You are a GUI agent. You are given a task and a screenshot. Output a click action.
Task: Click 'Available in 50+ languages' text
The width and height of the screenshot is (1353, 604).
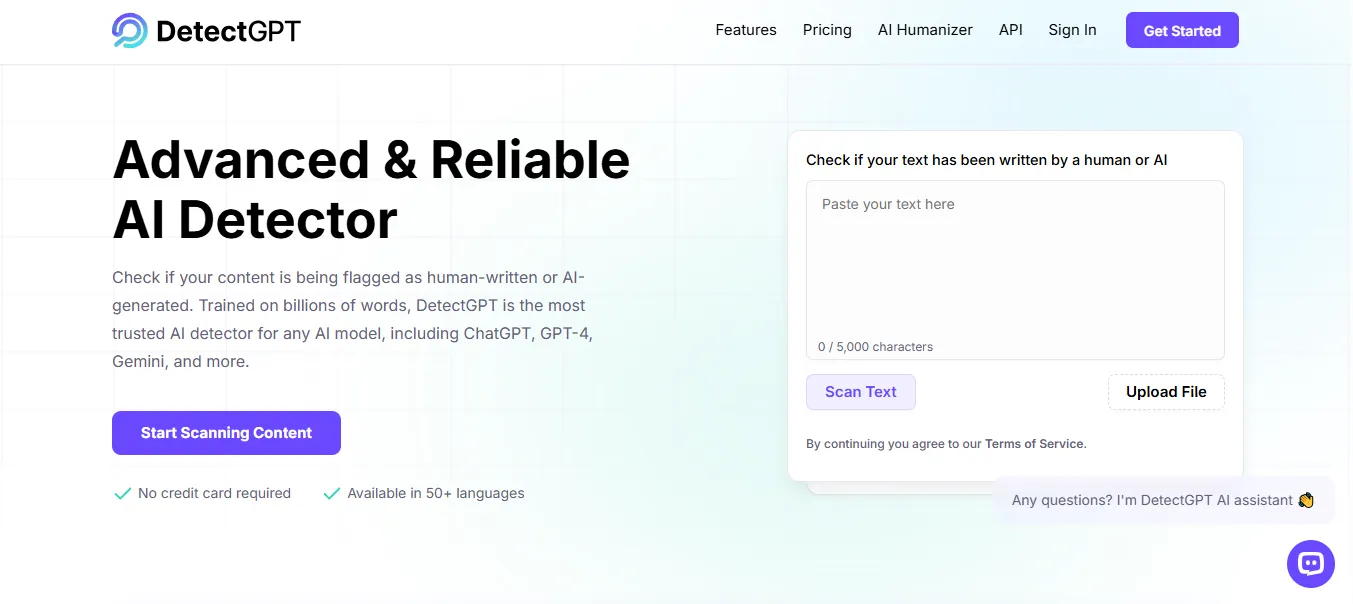(435, 493)
